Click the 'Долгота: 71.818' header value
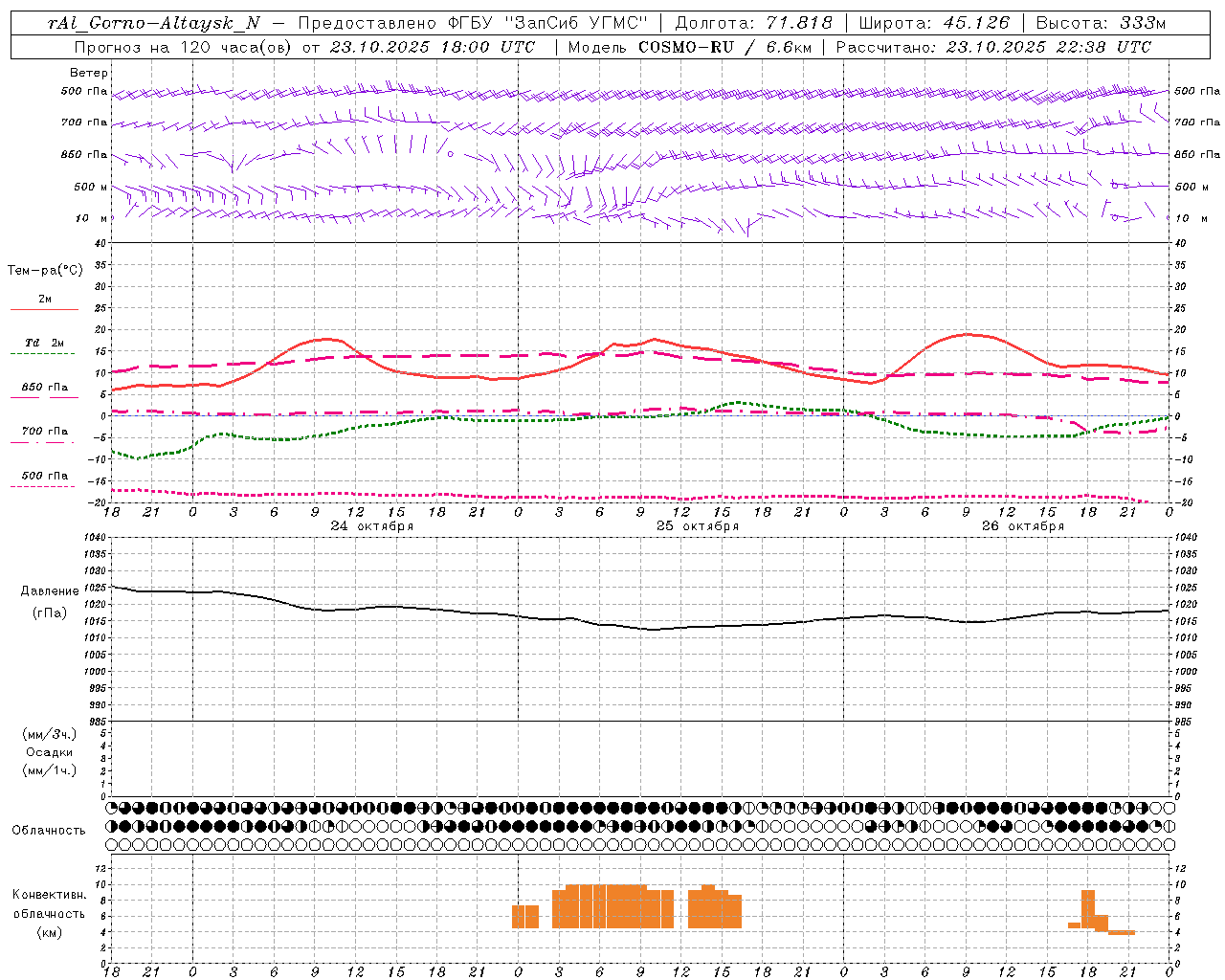The width and height of the screenshot is (1225, 980). (754, 23)
